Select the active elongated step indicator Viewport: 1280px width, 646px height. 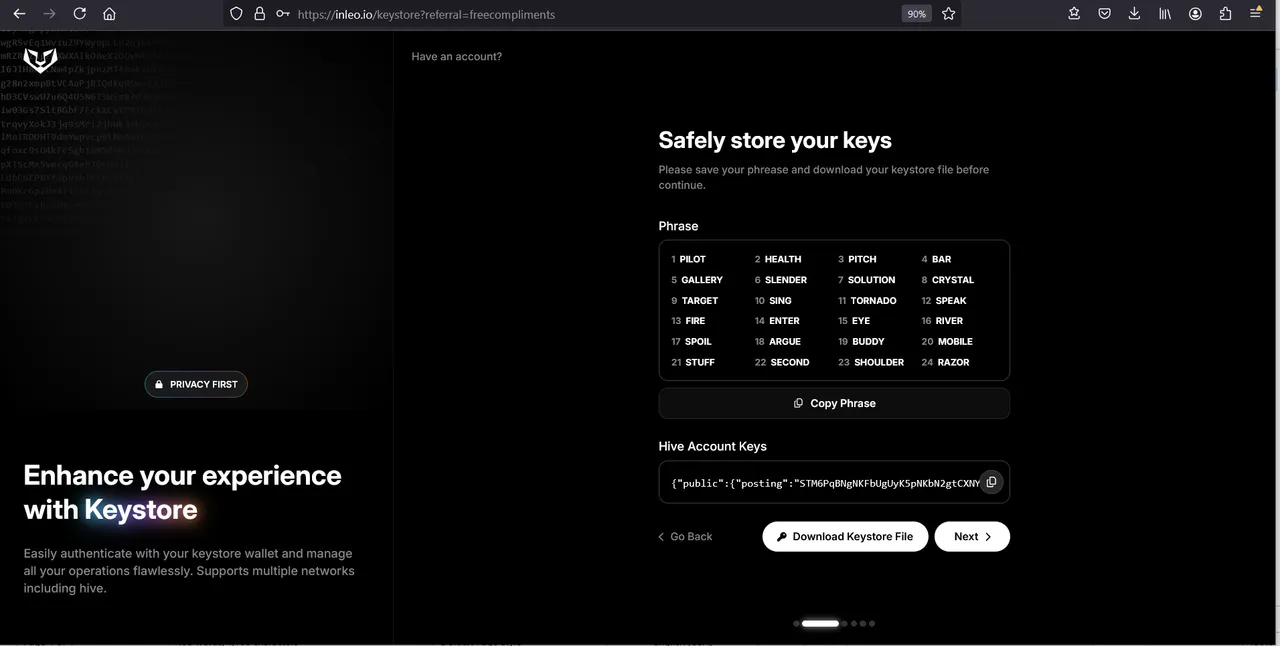pyautogui.click(x=820, y=623)
